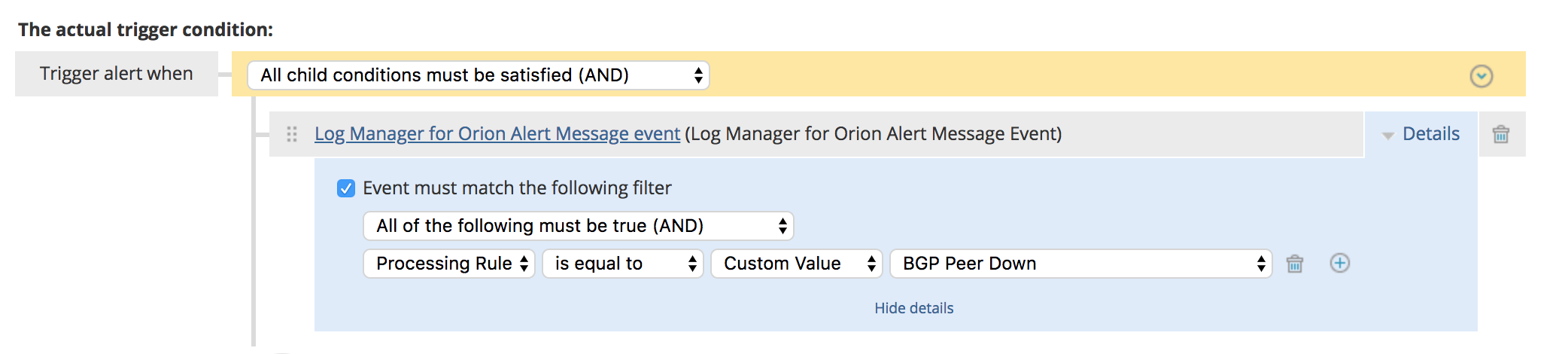Remove the Processing Rule filter row with the trash icon
Viewport: 1568px width, 354px height.
(1295, 264)
